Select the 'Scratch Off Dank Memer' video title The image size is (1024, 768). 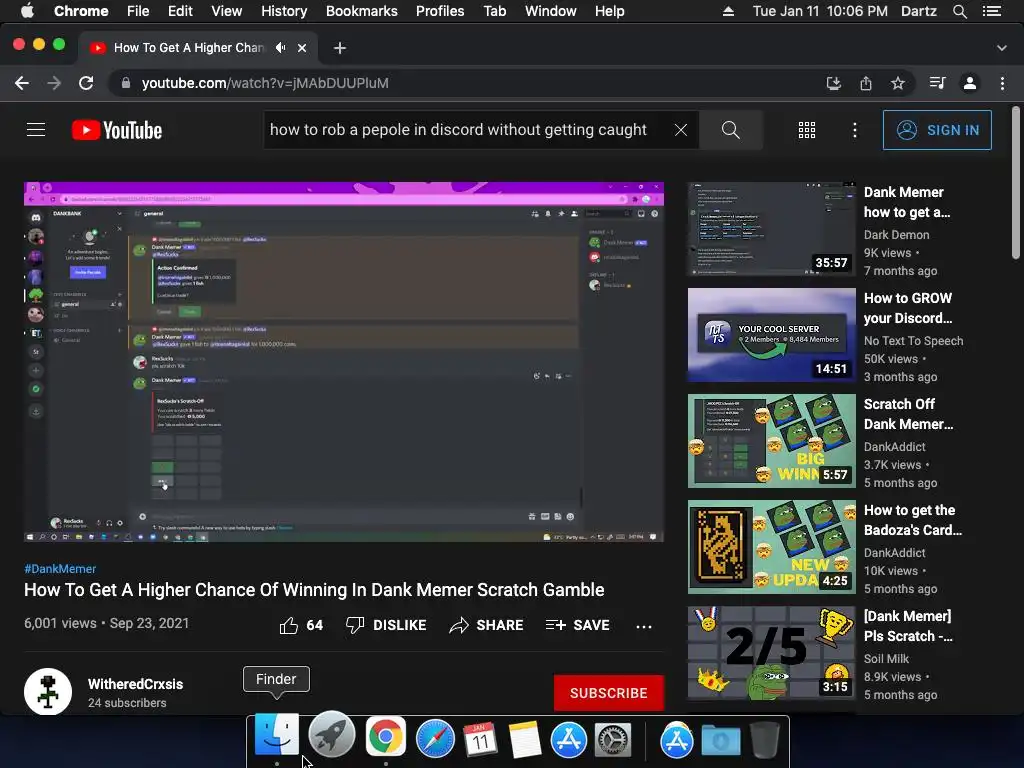pyautogui.click(x=908, y=414)
